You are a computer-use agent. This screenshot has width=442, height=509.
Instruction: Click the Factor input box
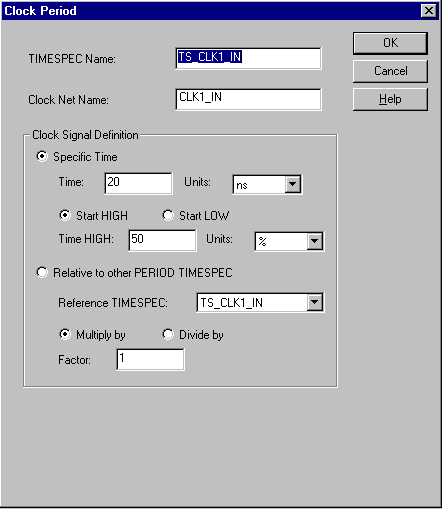(x=150, y=359)
